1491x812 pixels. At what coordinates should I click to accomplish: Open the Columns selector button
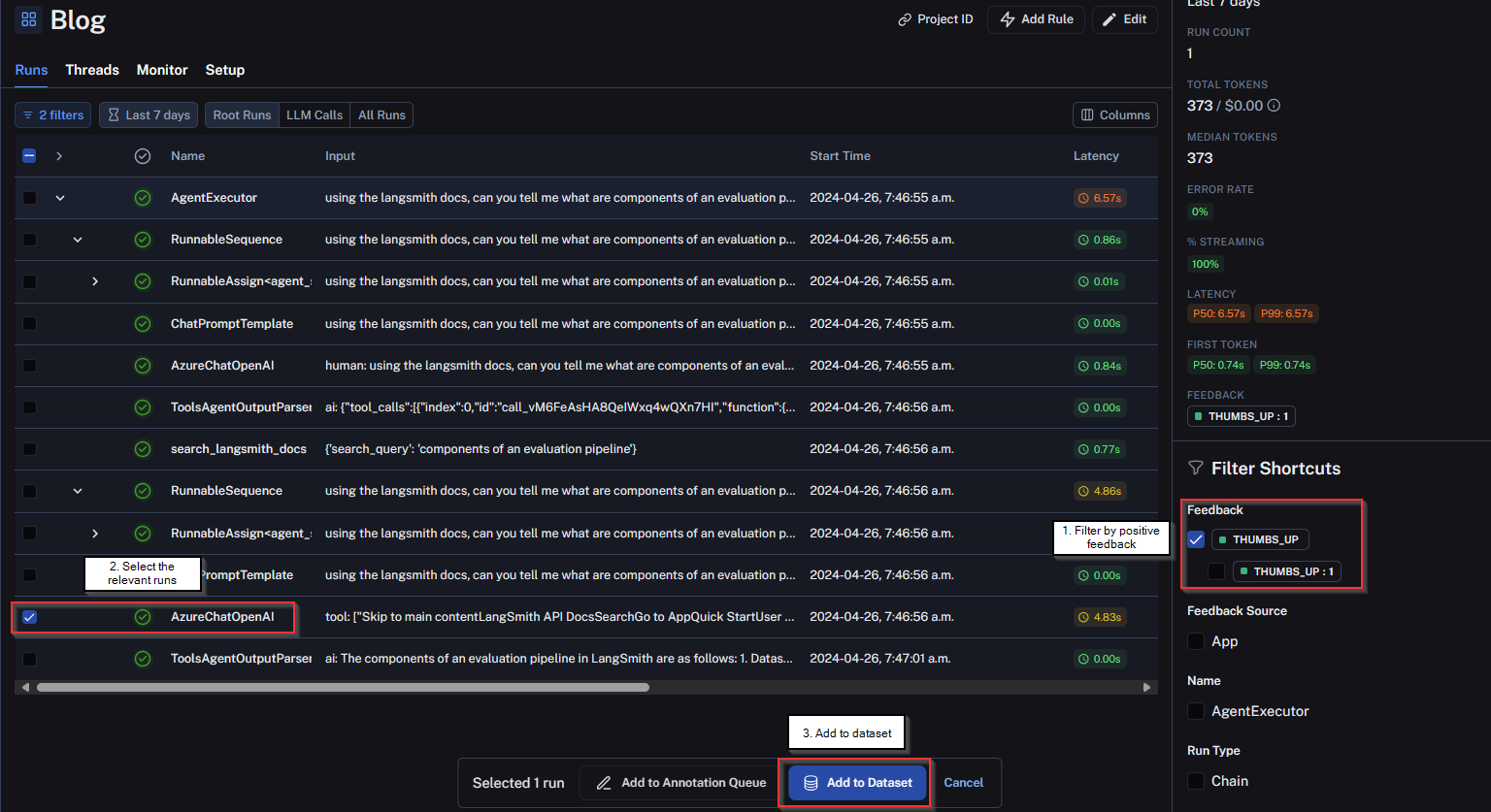pyautogui.click(x=1115, y=115)
